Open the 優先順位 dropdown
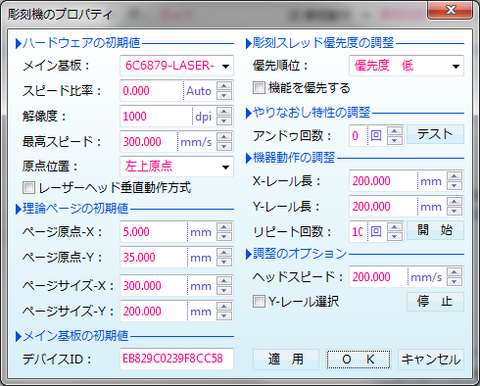Screen dimensions: 480x386 [407, 66]
